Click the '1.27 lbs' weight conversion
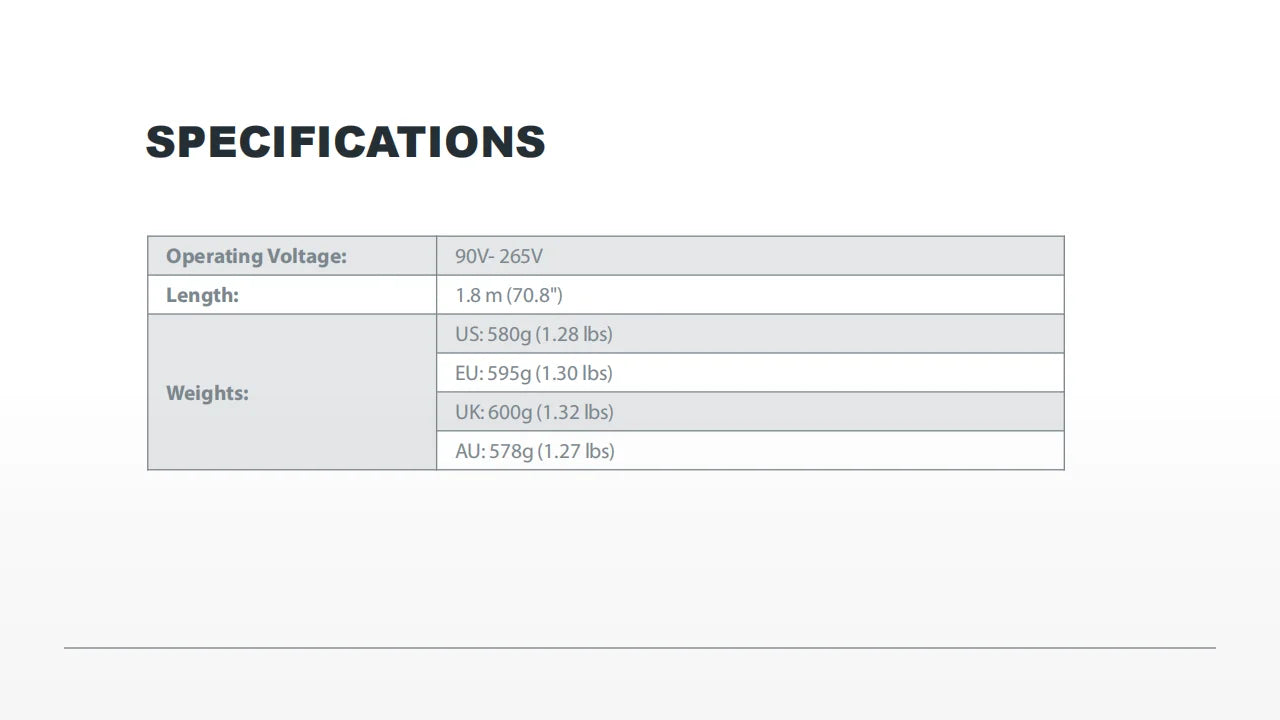Screen dimensions: 1280x720 (577, 451)
